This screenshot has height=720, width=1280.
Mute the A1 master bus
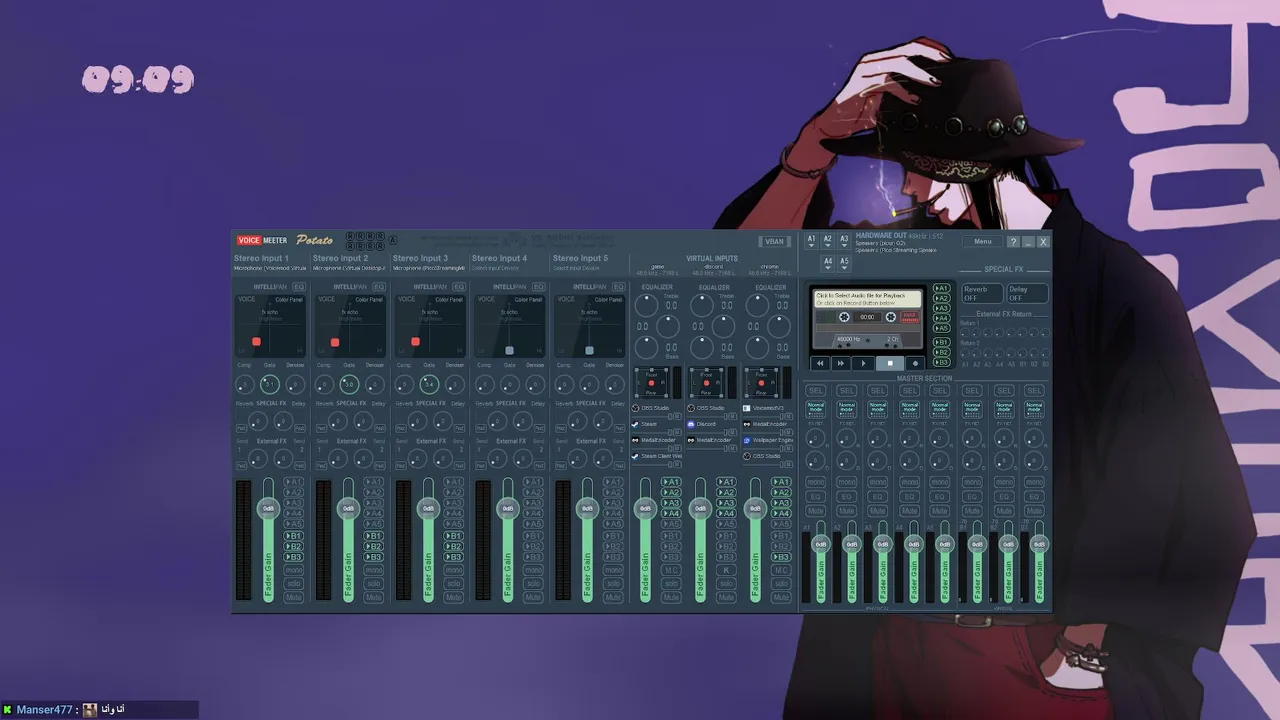(x=816, y=510)
